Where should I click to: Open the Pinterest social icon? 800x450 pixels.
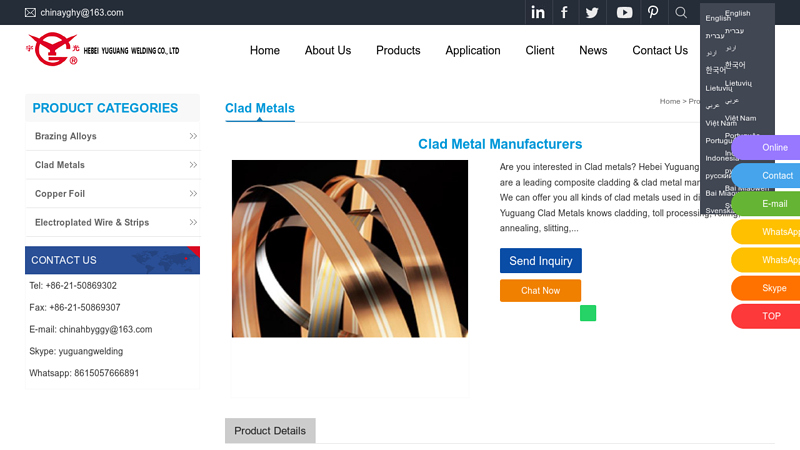(x=653, y=12)
